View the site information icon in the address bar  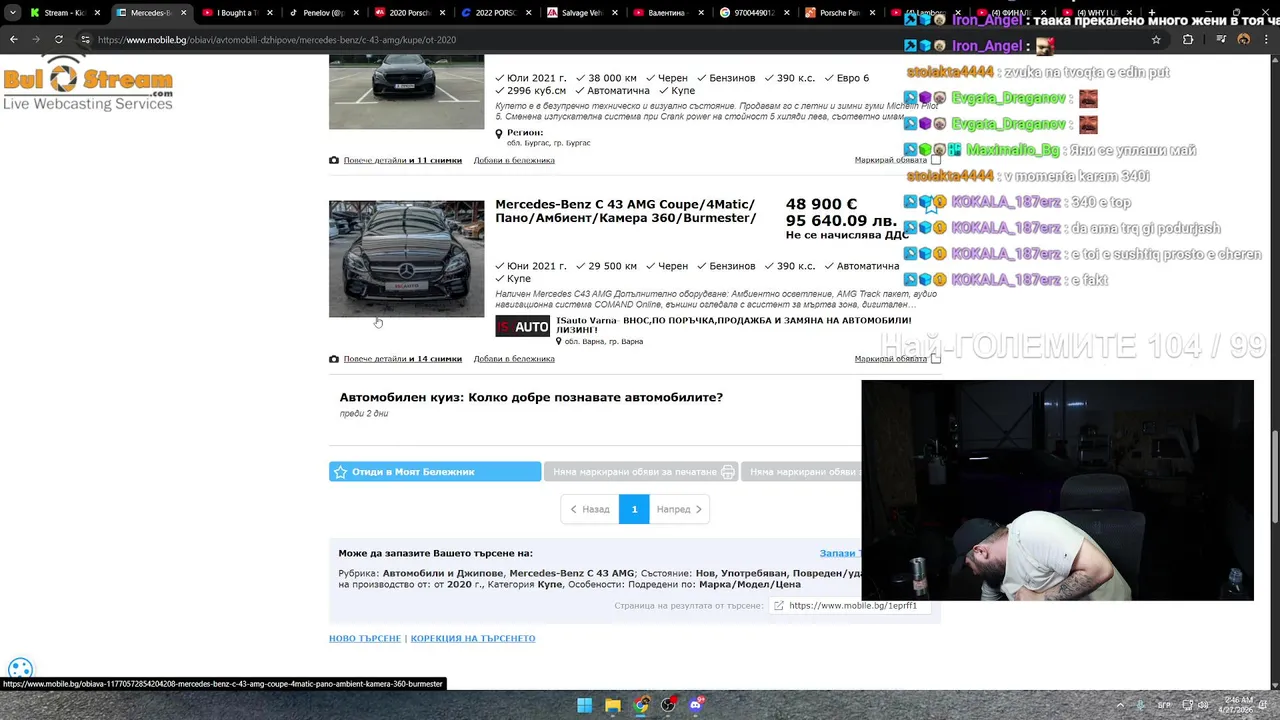(x=85, y=39)
